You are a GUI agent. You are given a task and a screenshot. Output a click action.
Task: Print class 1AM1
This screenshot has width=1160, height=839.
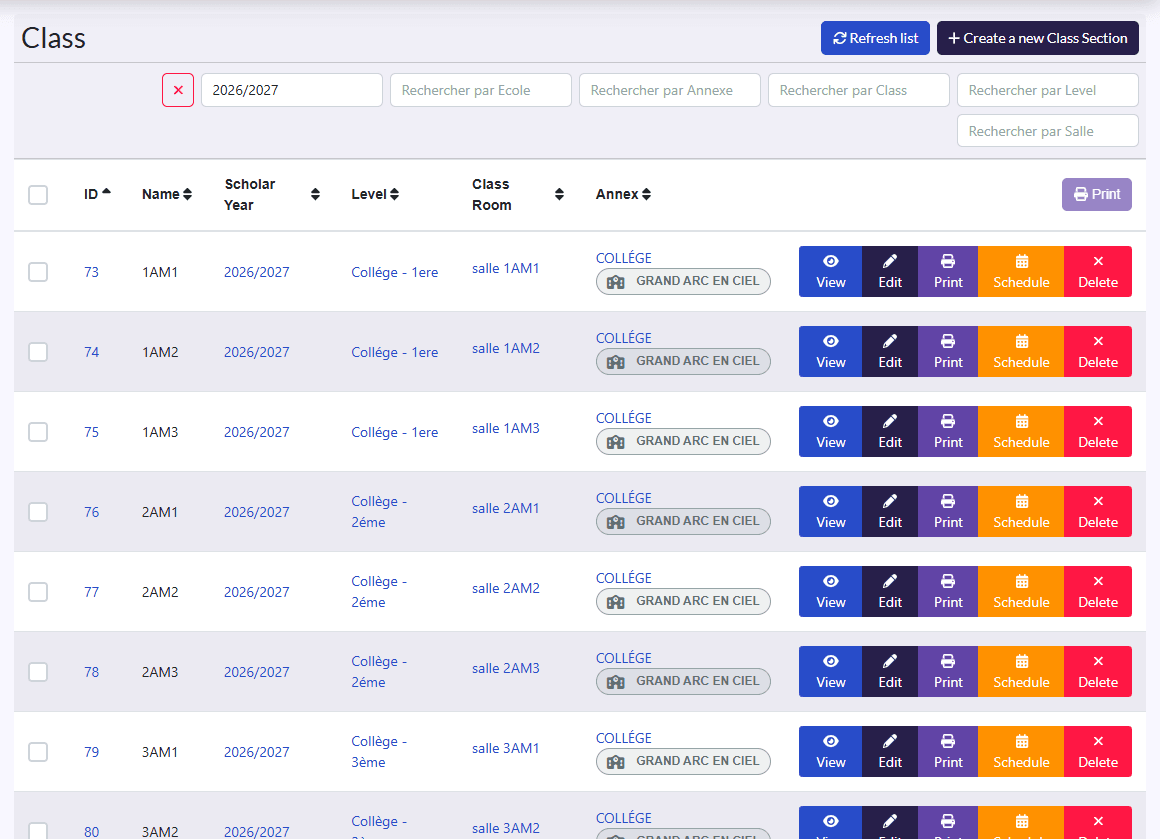(x=948, y=272)
